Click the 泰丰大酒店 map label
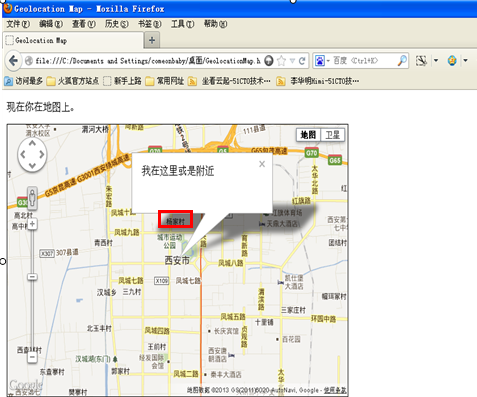477x397 pixels. (226, 375)
